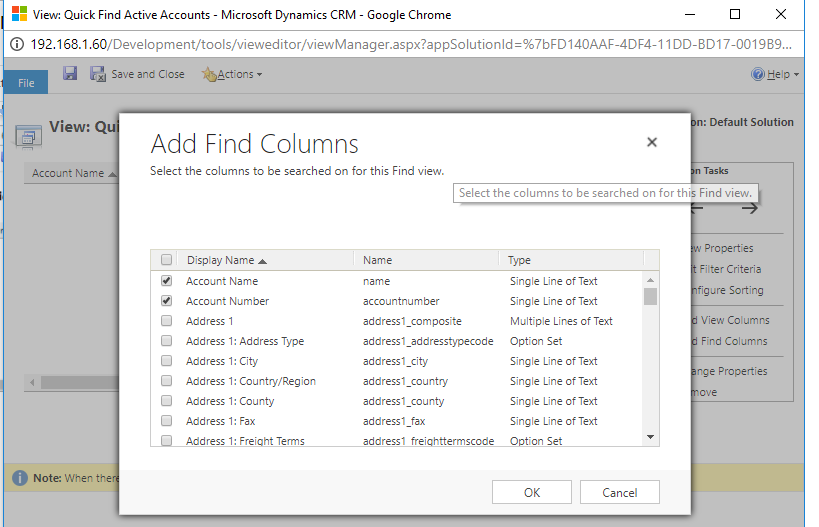Click the list scrollbar down arrow
Screen dimensions: 819x527
(x=650, y=436)
